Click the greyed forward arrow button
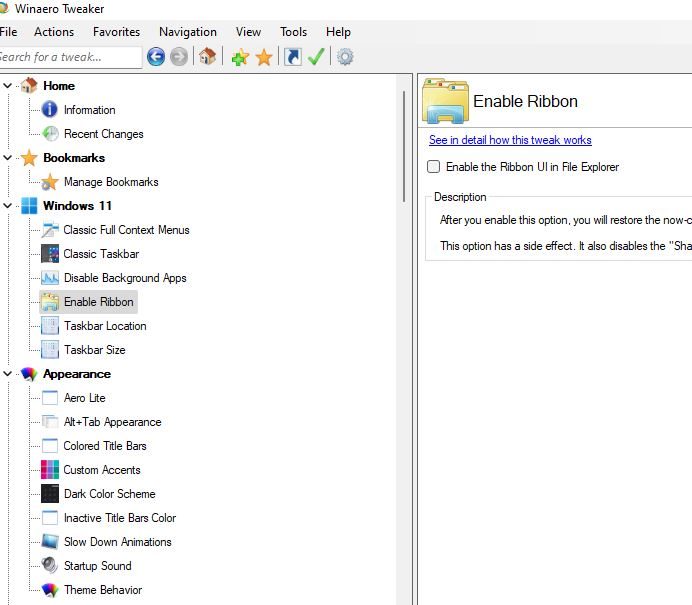This screenshot has width=692, height=605. [179, 57]
